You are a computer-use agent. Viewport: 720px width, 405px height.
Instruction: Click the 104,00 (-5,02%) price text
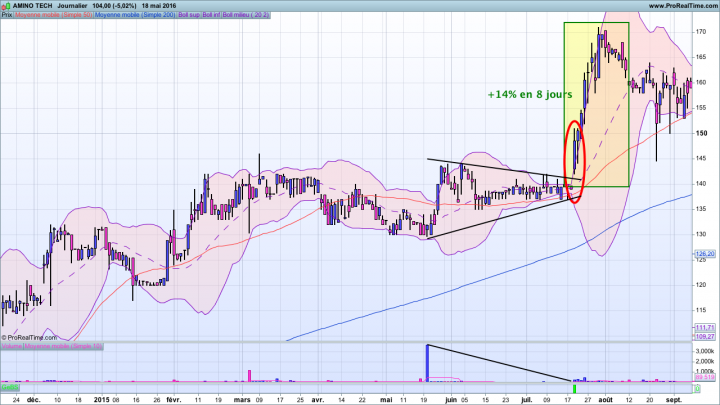(114, 6)
